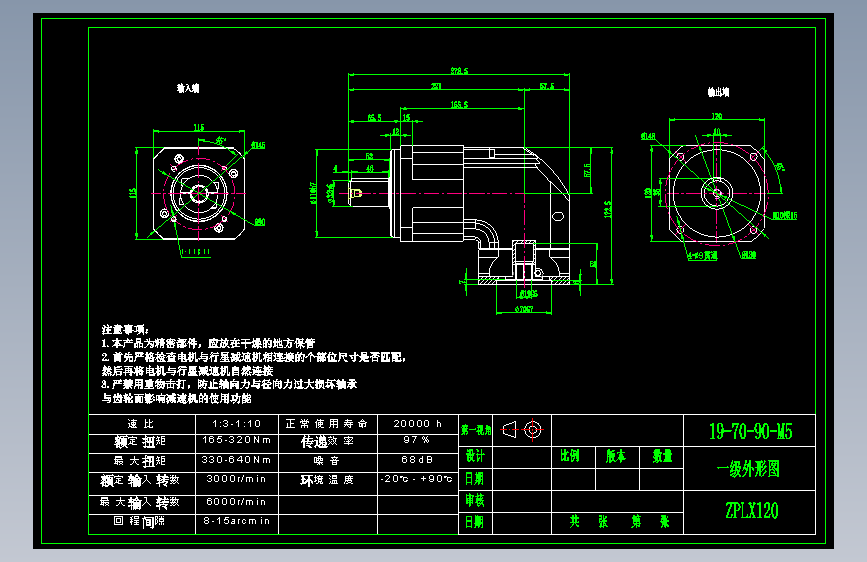Click the 传递效率 label cell
This screenshot has height=562, width=867.
327,443
